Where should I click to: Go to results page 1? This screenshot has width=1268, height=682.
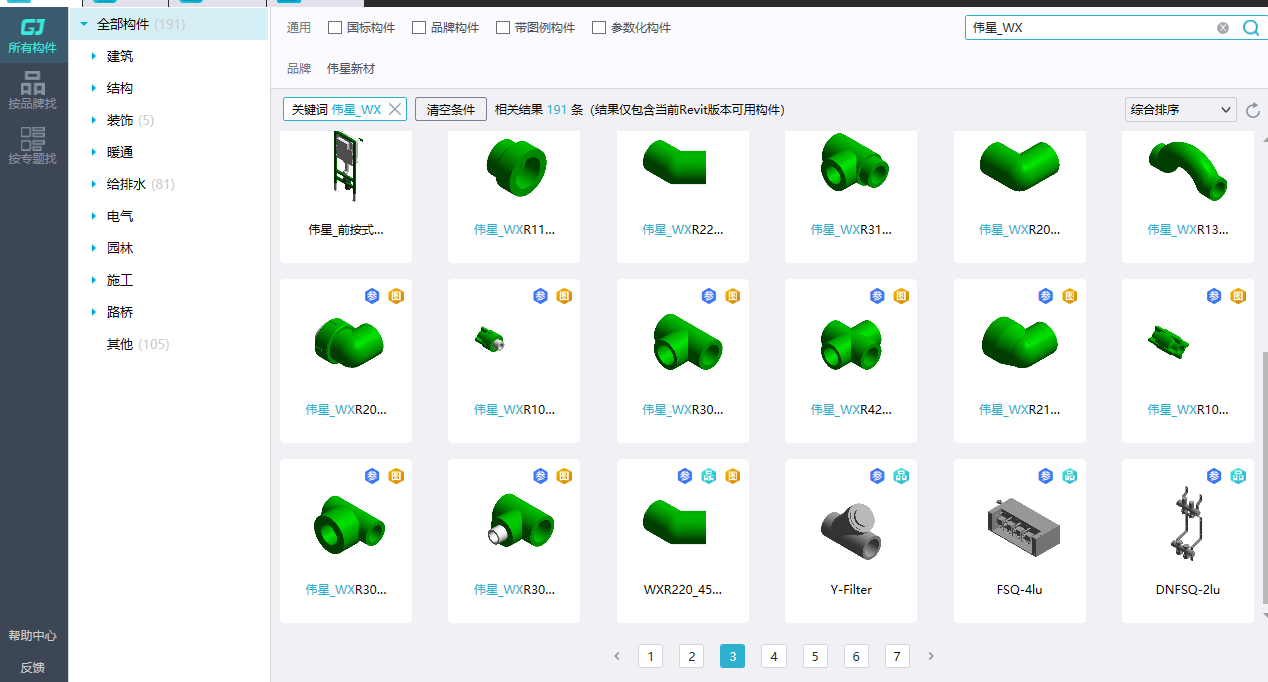point(650,656)
